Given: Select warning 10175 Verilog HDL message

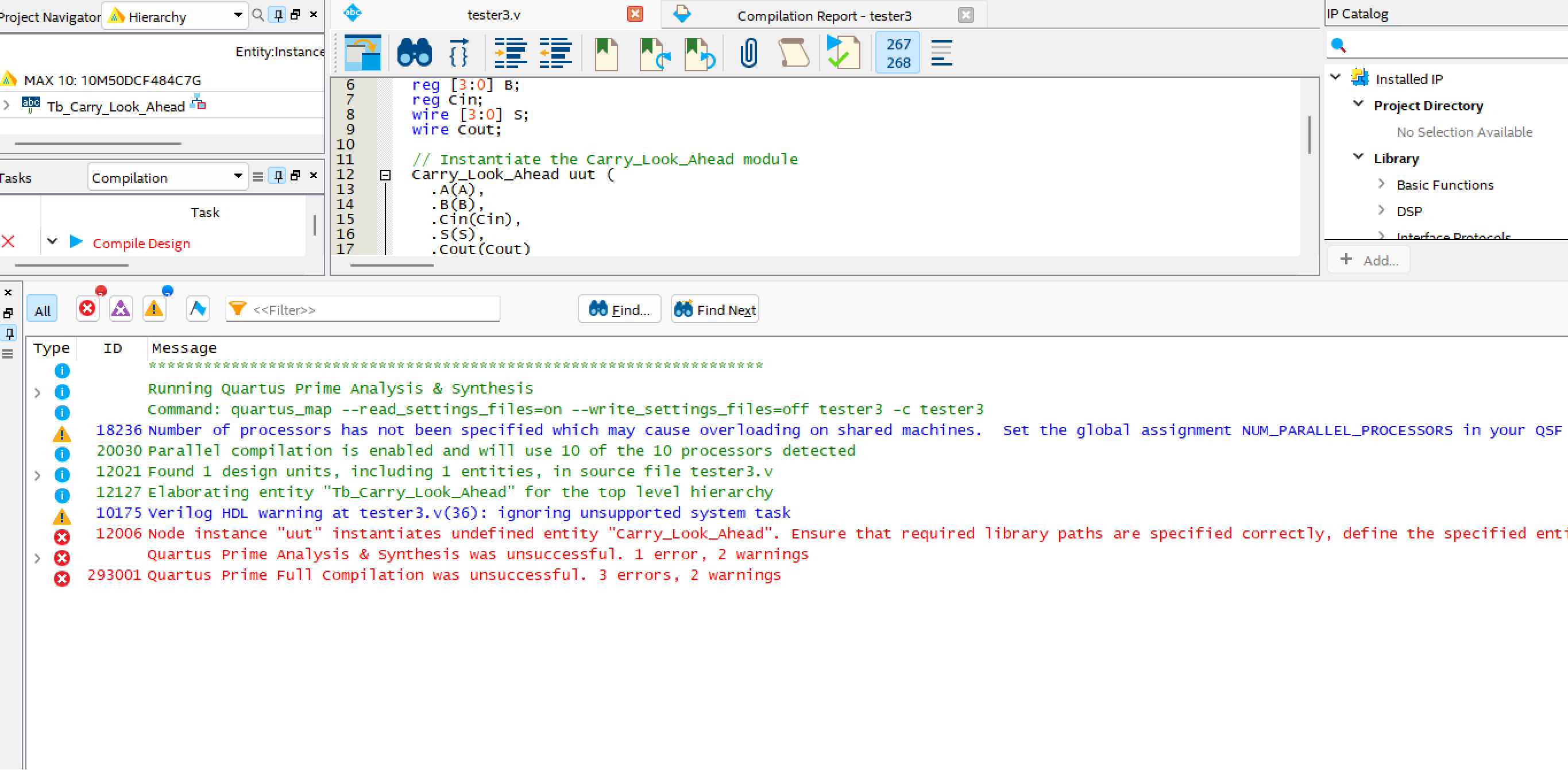Looking at the screenshot, I should point(469,514).
